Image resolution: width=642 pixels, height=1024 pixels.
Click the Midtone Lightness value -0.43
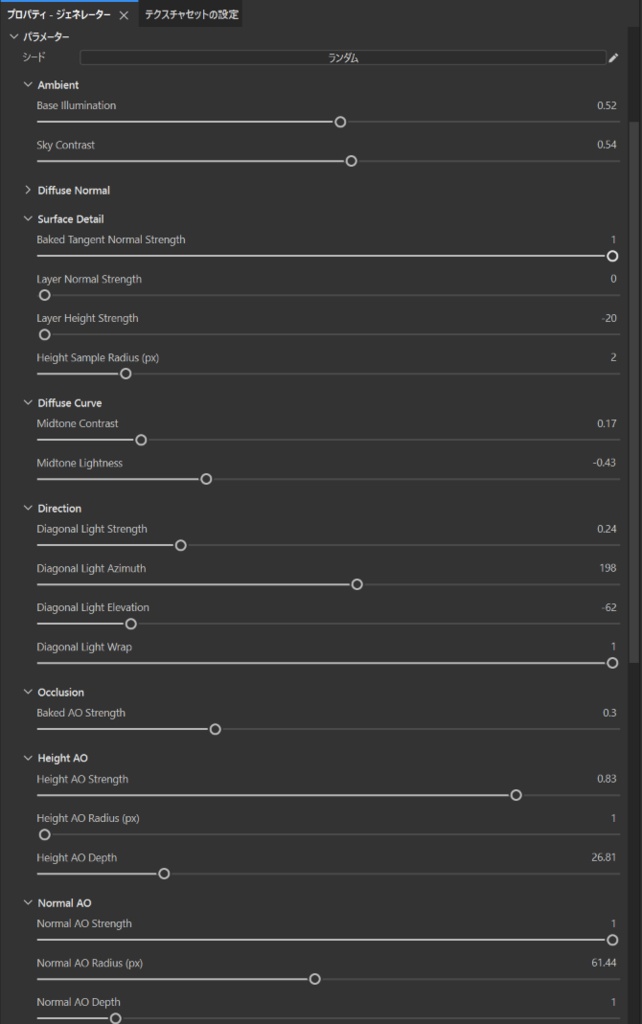pos(604,462)
